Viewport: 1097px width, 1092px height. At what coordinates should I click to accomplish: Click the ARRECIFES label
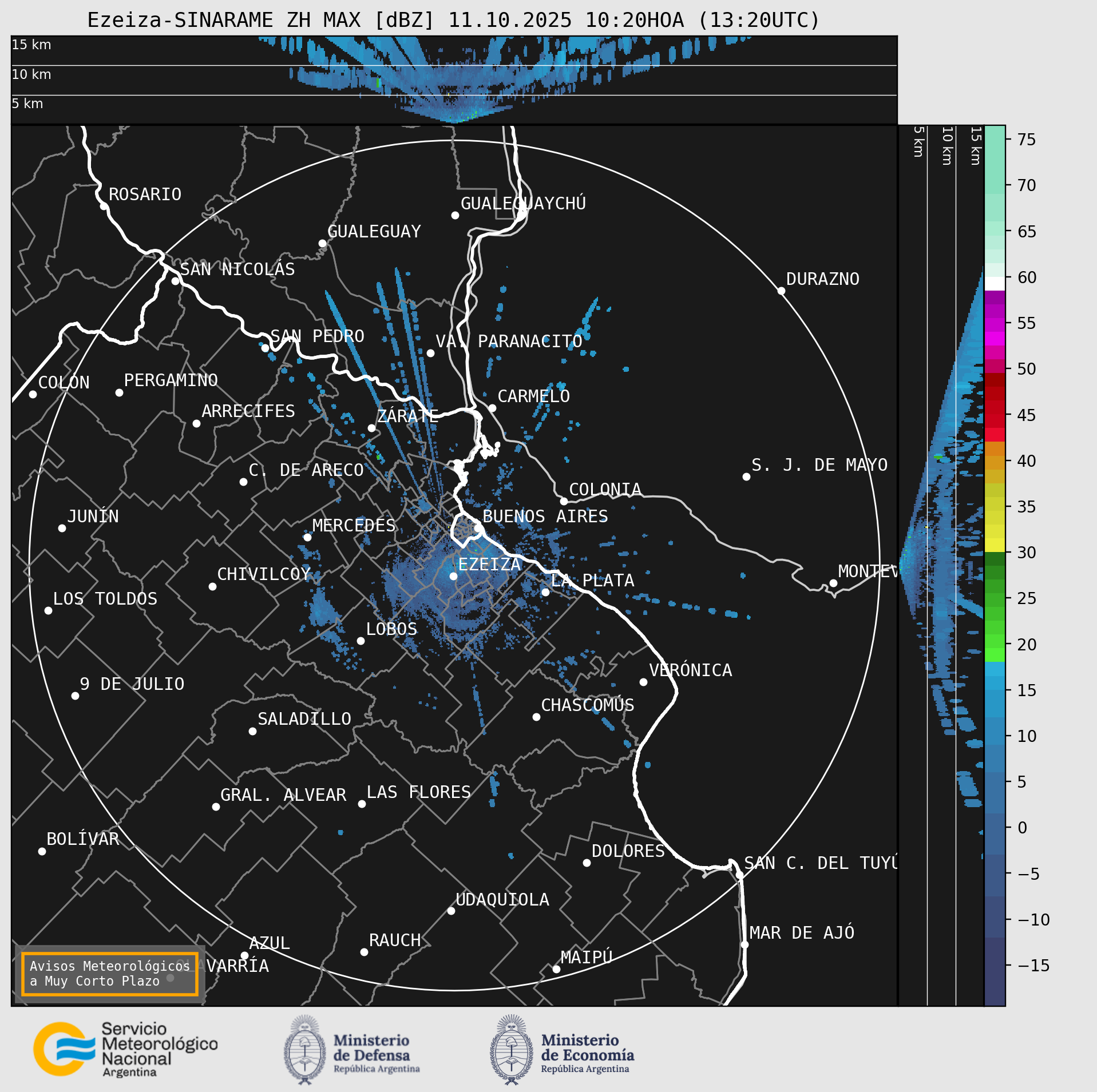pyautogui.click(x=248, y=411)
